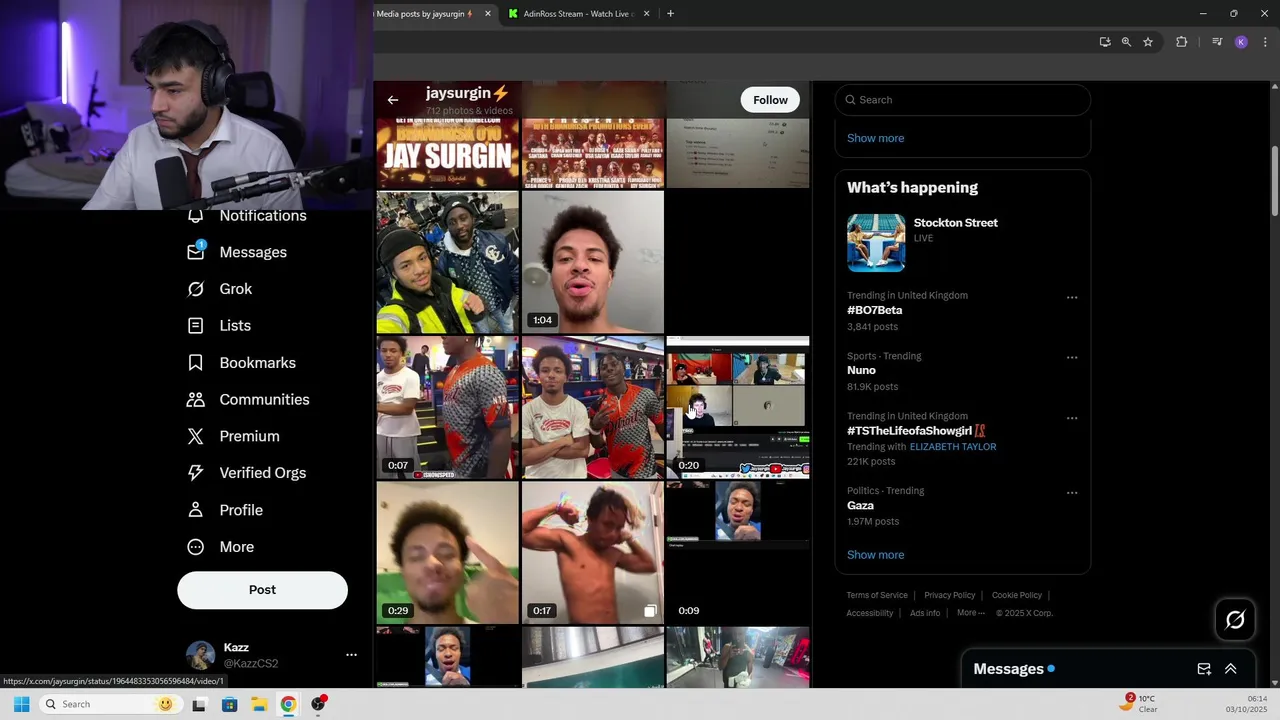Follow jaysurgin with Follow button

(770, 100)
